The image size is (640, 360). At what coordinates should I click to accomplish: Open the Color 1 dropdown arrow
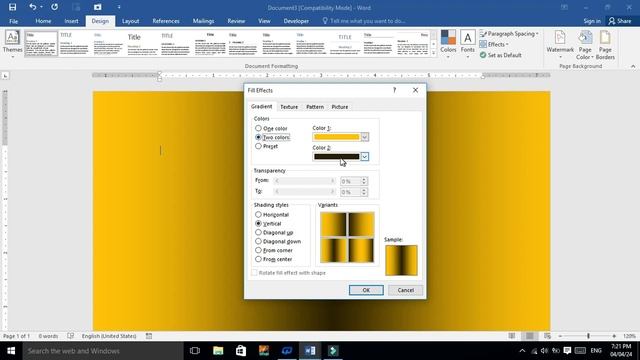click(364, 137)
